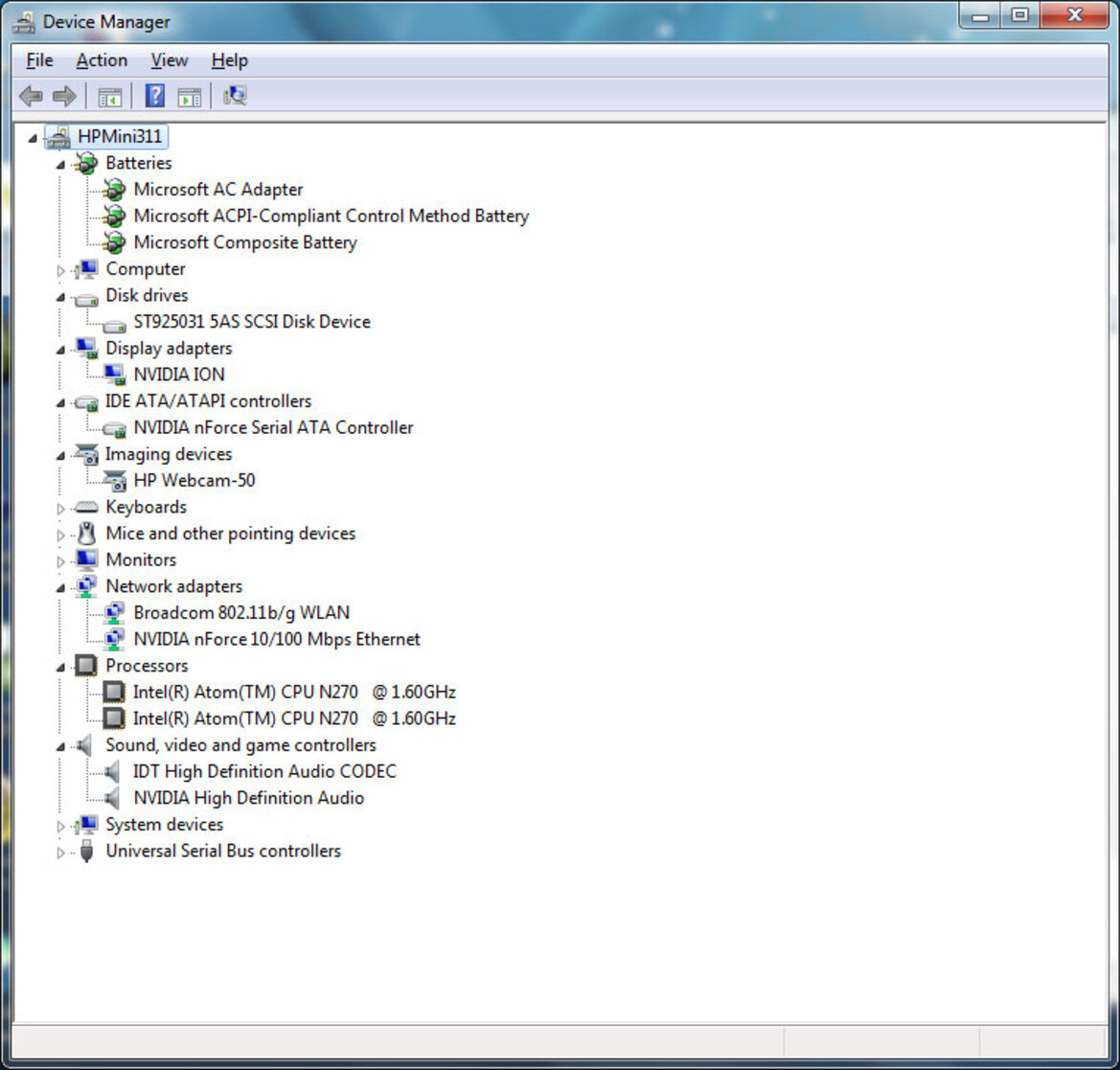Image resolution: width=1120 pixels, height=1070 pixels.
Task: Open the Help menu
Action: 229,60
